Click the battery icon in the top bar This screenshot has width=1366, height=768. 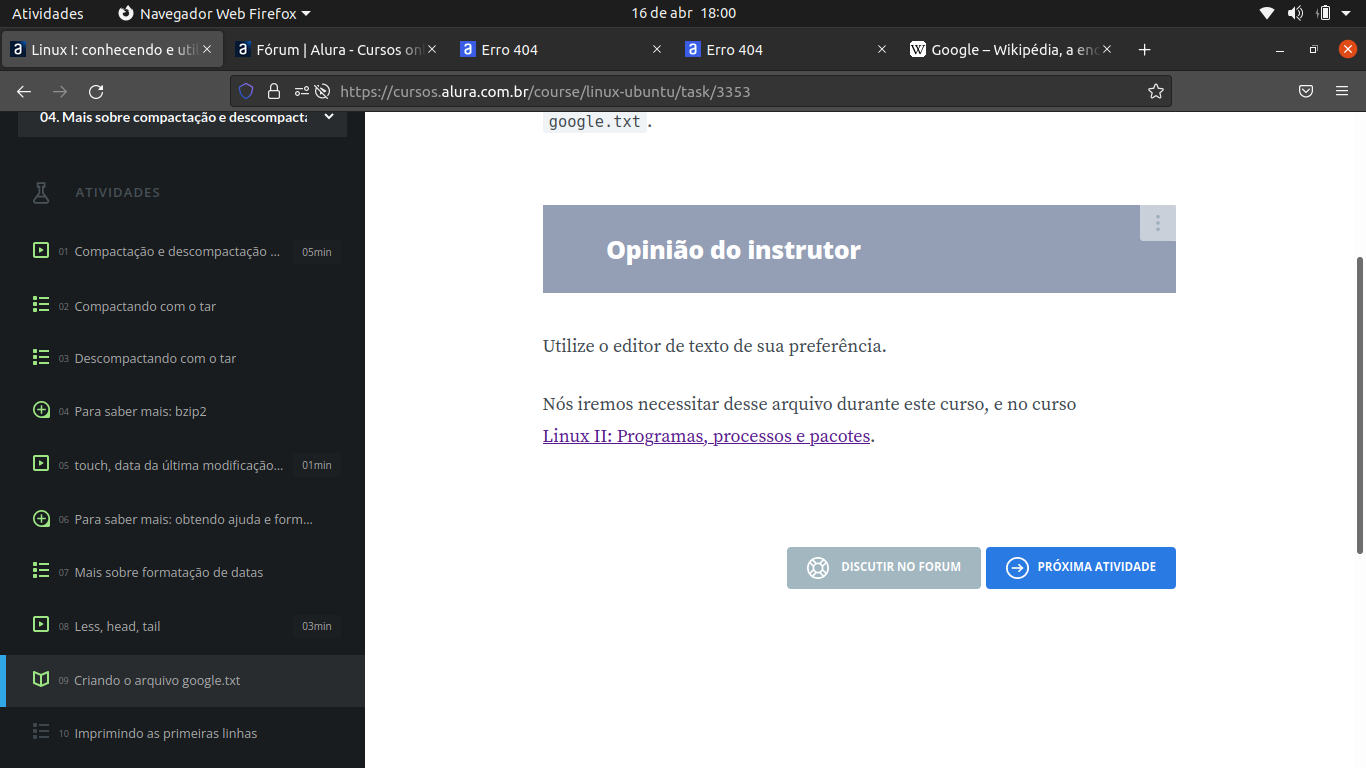coord(1324,13)
